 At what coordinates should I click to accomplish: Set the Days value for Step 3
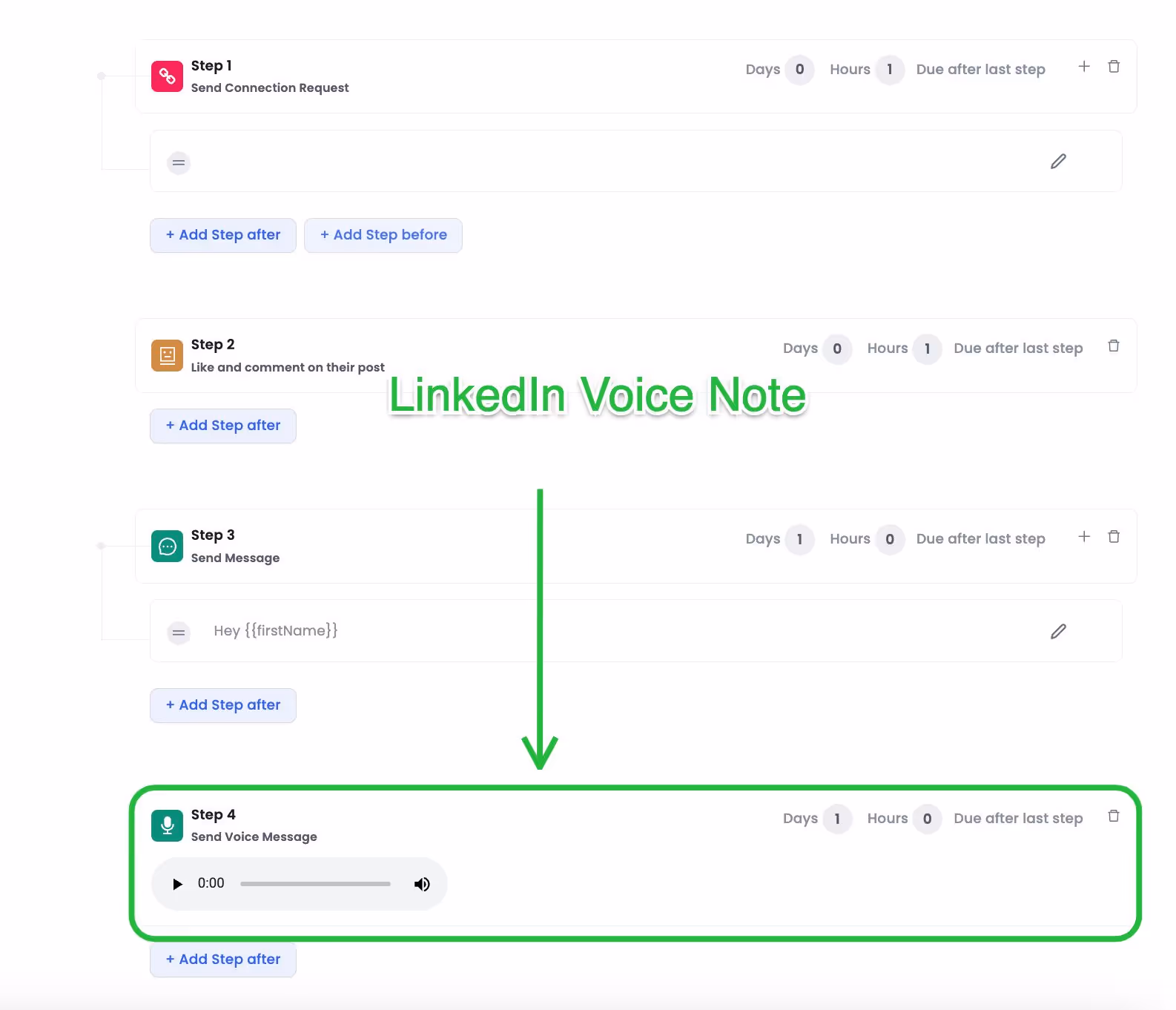coord(799,539)
